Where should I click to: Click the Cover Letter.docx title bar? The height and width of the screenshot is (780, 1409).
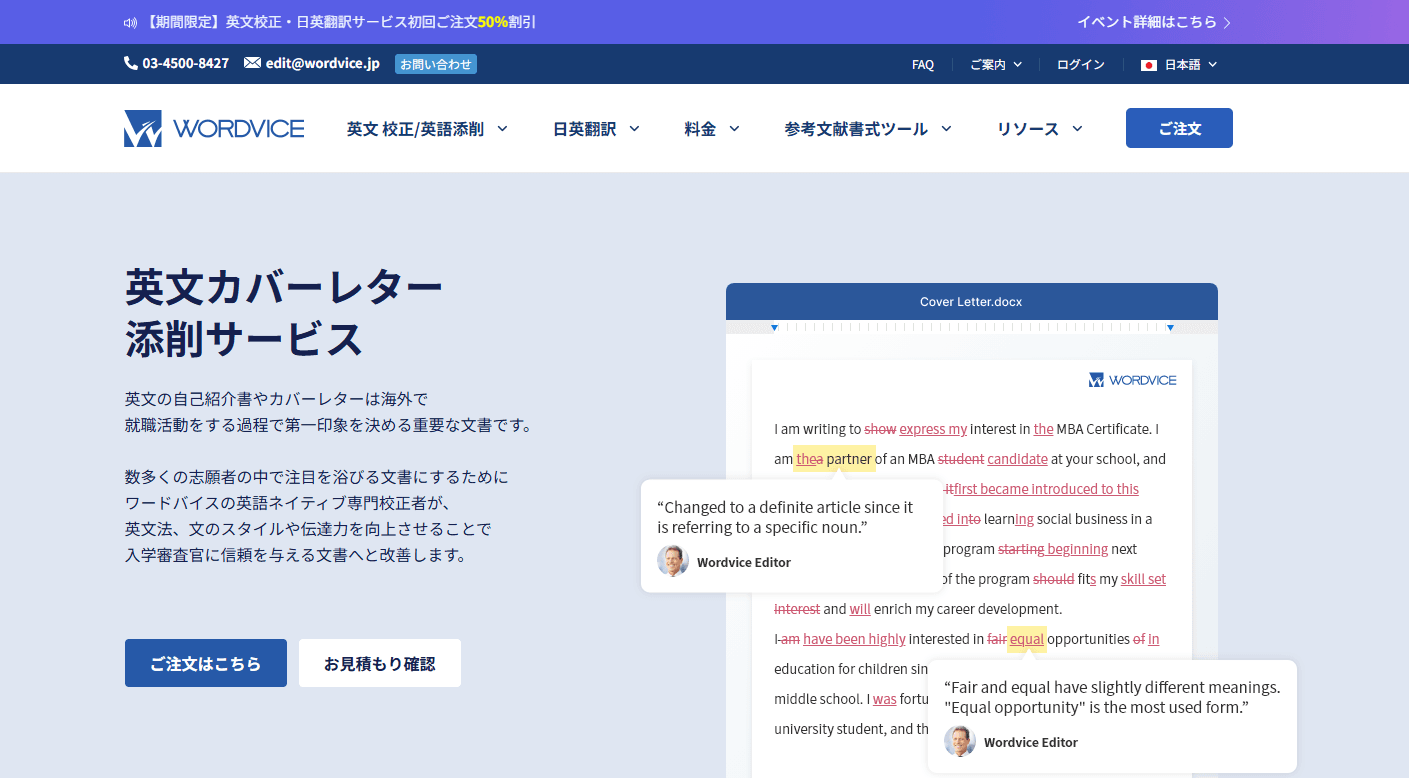(x=972, y=301)
